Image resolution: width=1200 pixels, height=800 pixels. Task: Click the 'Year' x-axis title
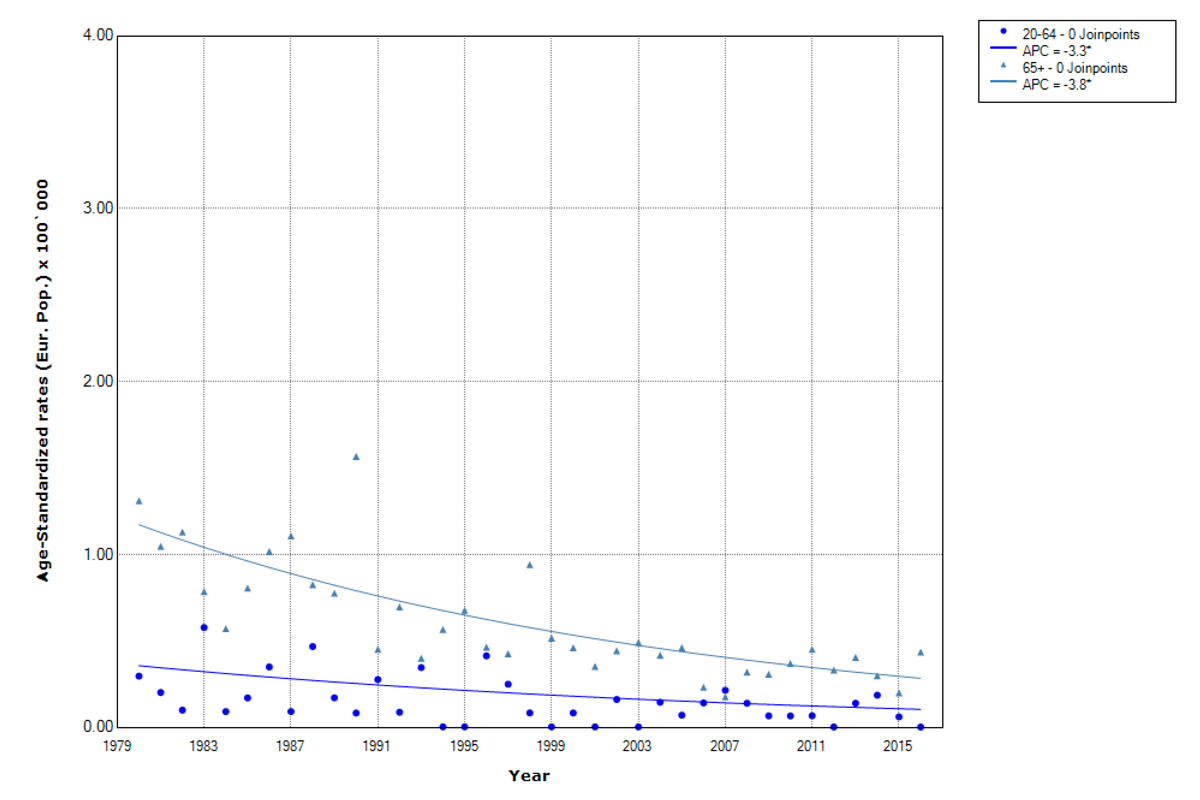click(x=528, y=775)
